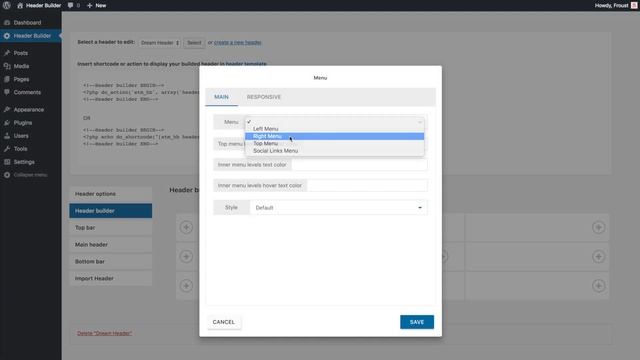The image size is (640, 360).
Task: Add element to bottom row right cell
Action: pos(598,286)
